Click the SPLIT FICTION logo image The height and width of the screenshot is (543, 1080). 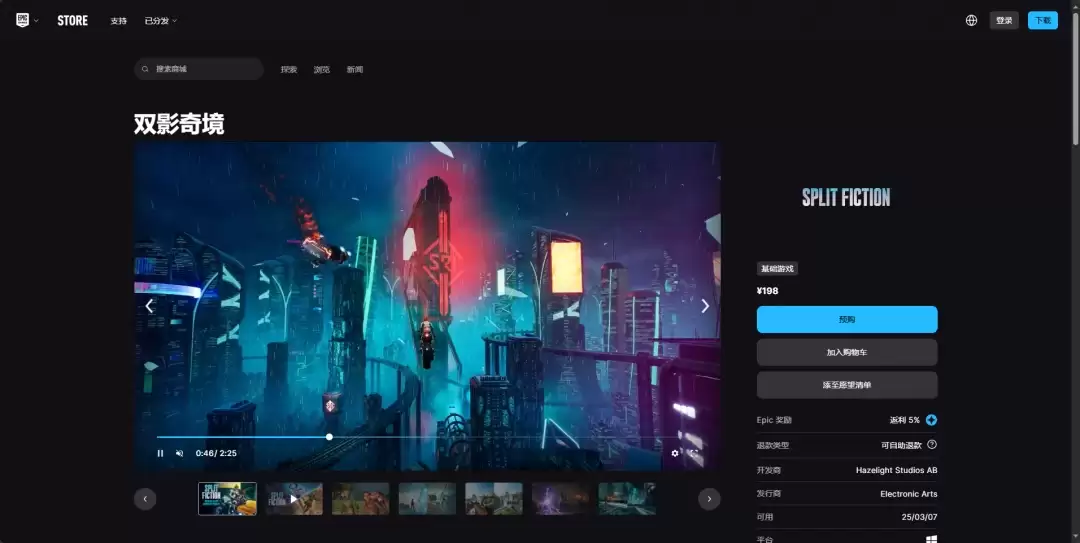846,198
